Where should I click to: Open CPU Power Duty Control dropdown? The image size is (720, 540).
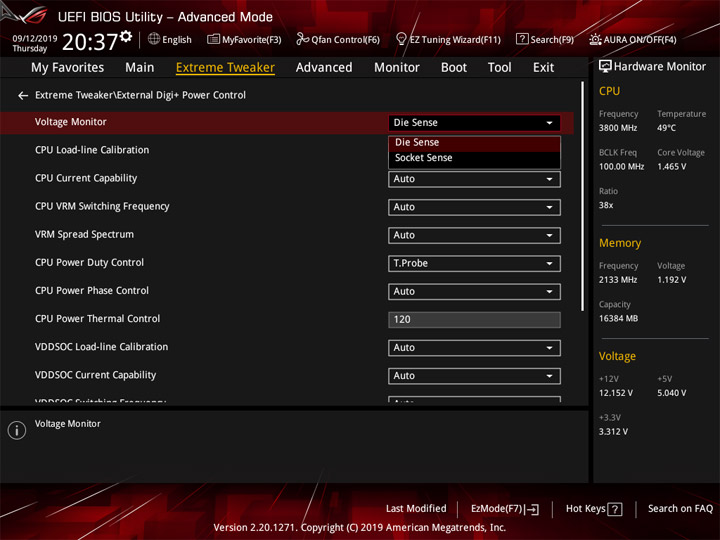click(474, 263)
